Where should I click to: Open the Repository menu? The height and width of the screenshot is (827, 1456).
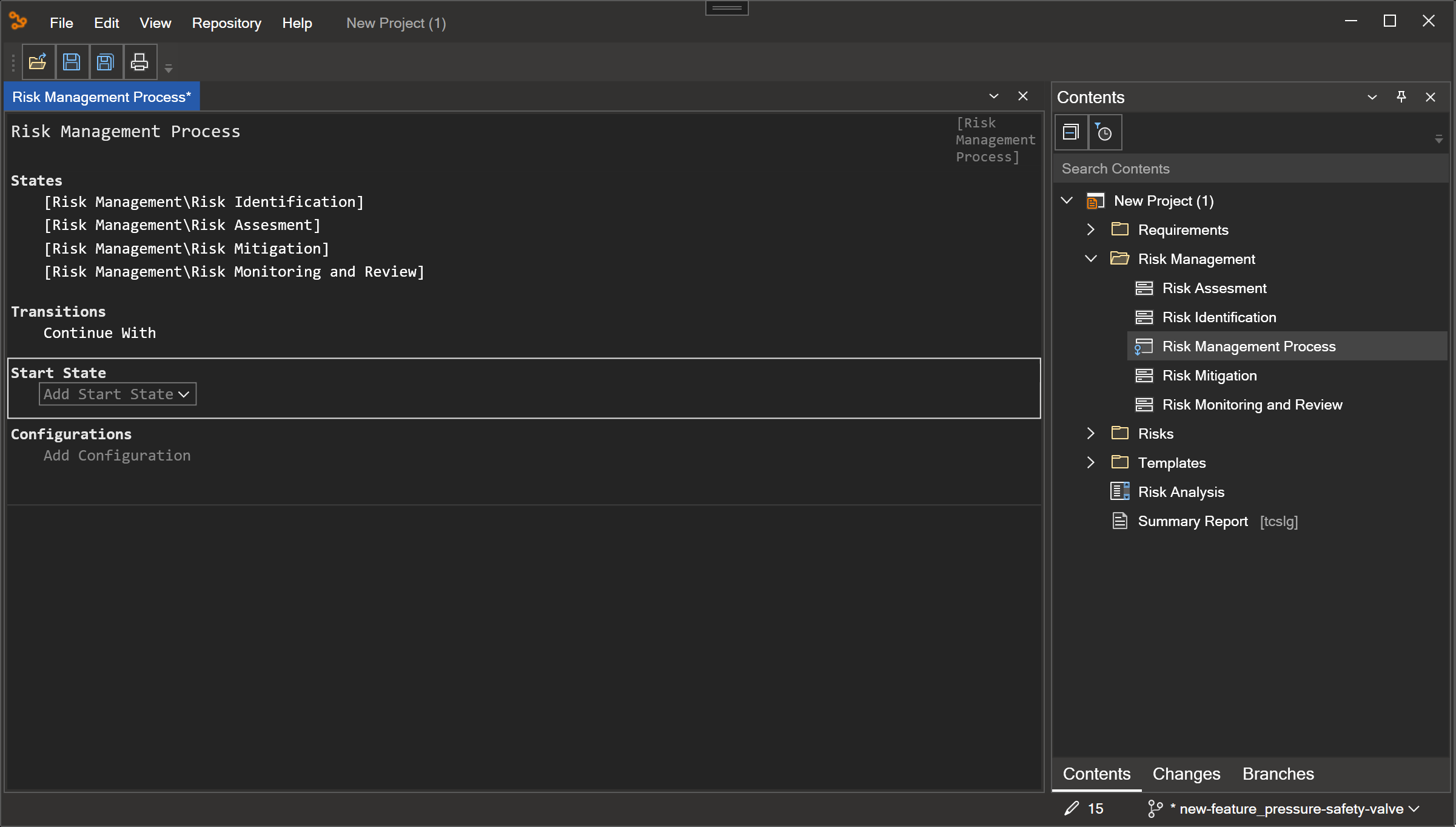tap(227, 23)
